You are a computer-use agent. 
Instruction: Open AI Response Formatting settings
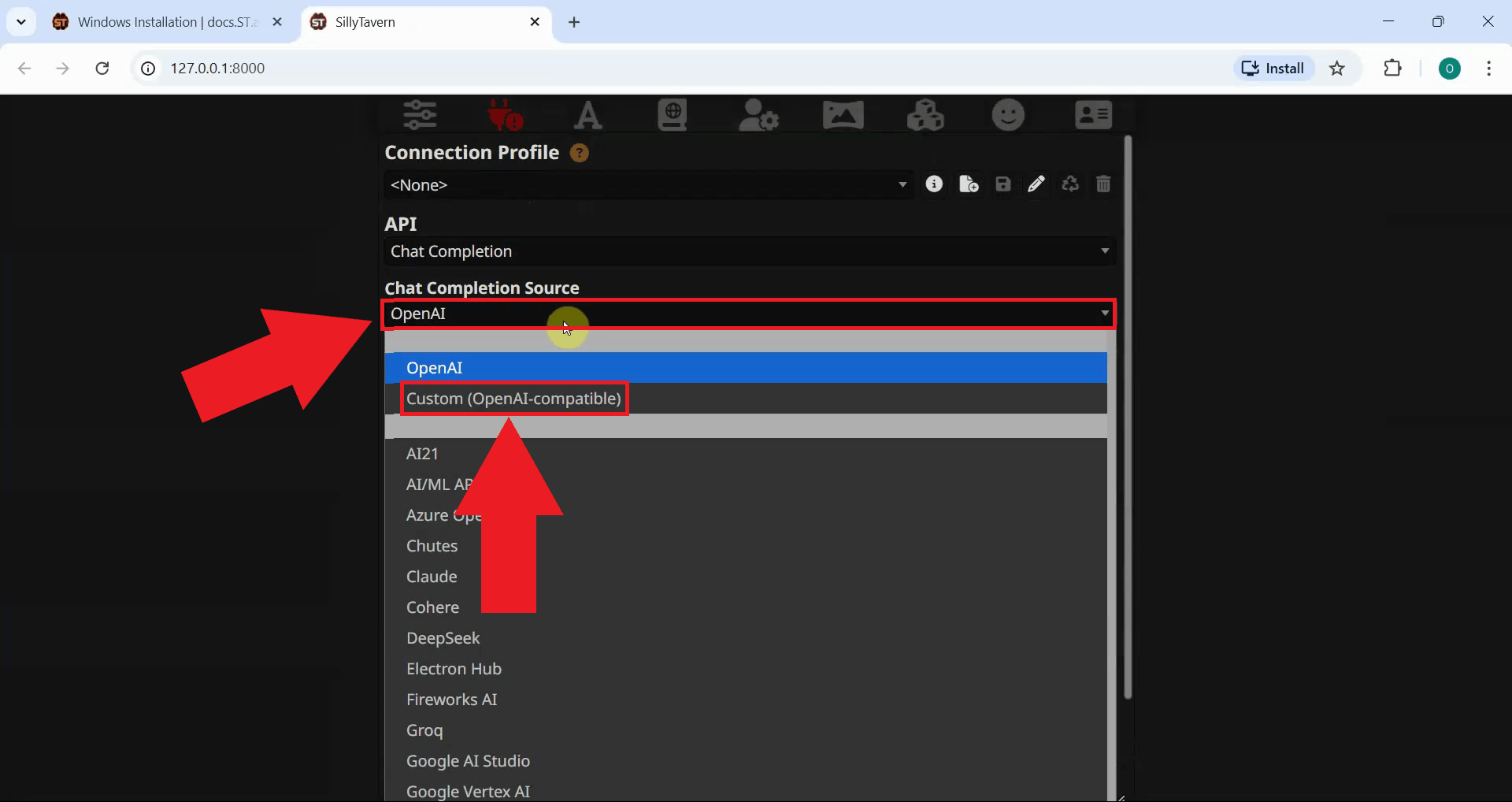(x=588, y=114)
